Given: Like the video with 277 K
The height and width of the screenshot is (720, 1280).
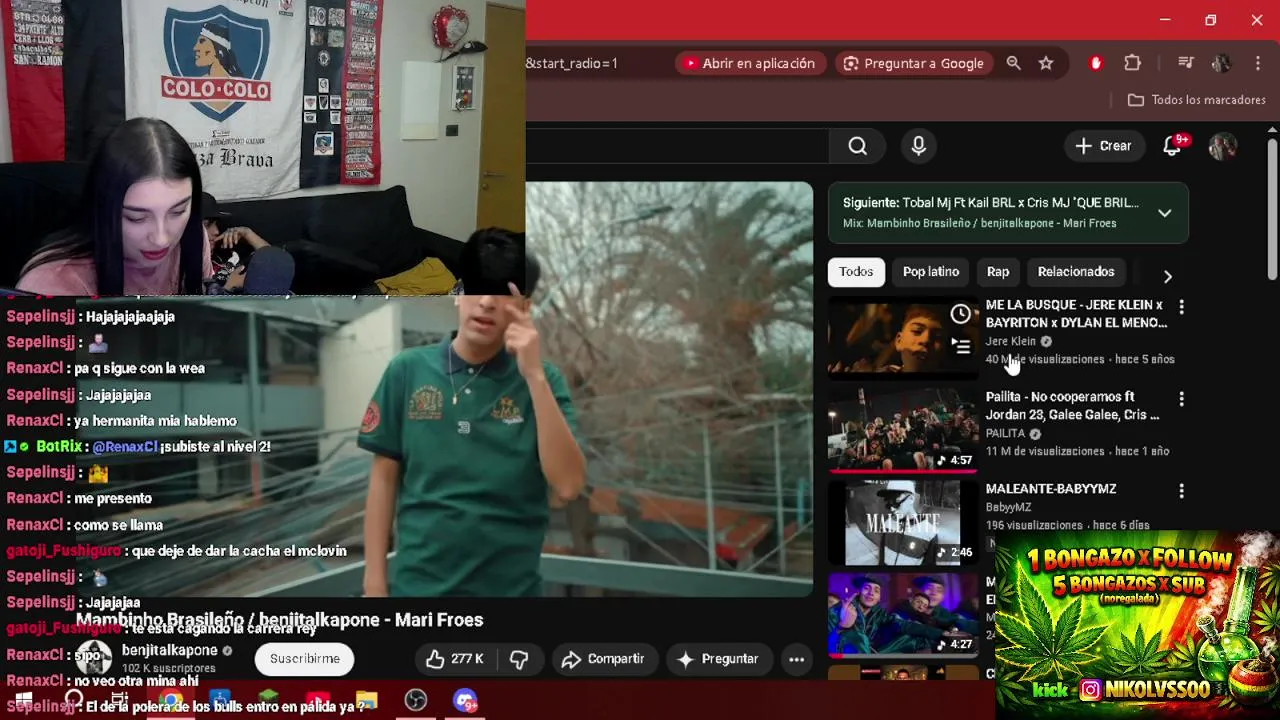Looking at the screenshot, I should point(454,659).
